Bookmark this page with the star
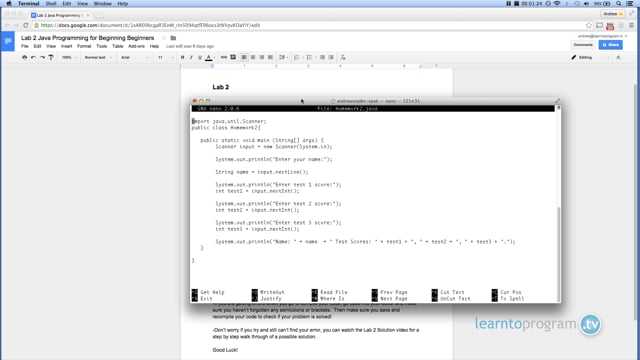 tap(589, 25)
